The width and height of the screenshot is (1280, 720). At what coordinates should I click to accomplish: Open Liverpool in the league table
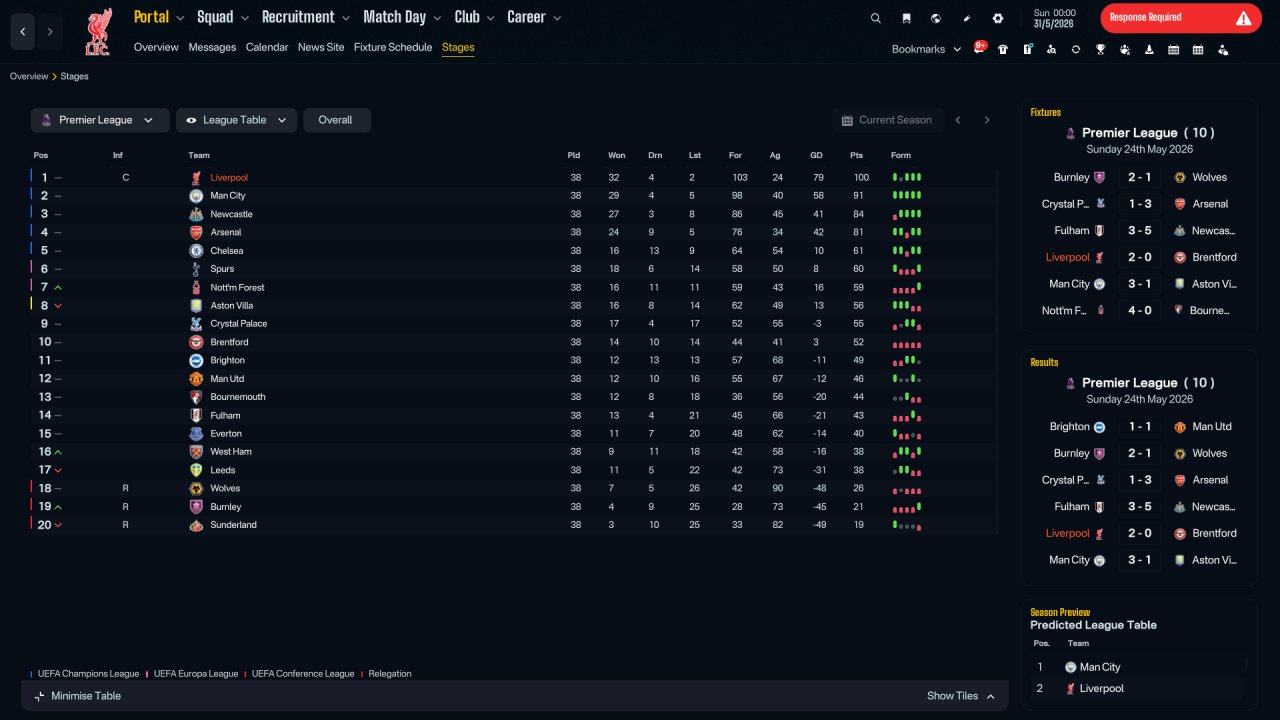click(x=229, y=178)
